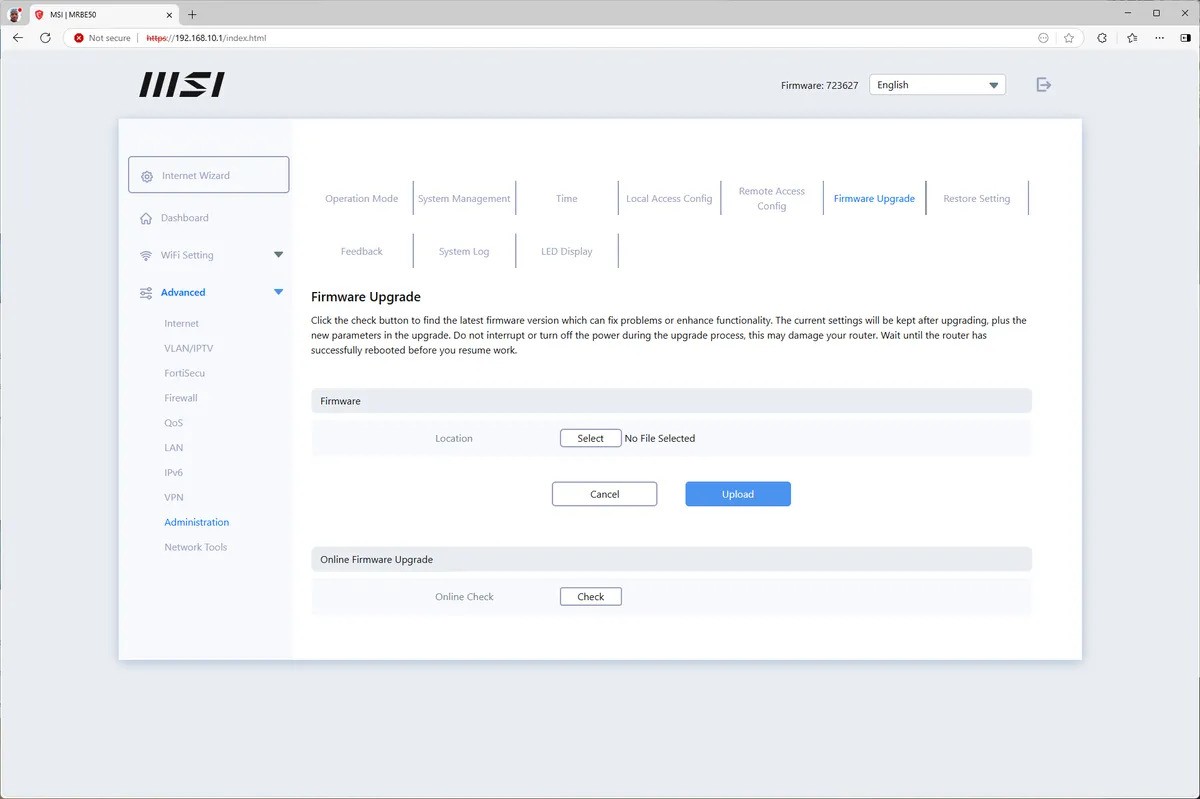Click the WiFi Setting signal icon

click(x=146, y=255)
